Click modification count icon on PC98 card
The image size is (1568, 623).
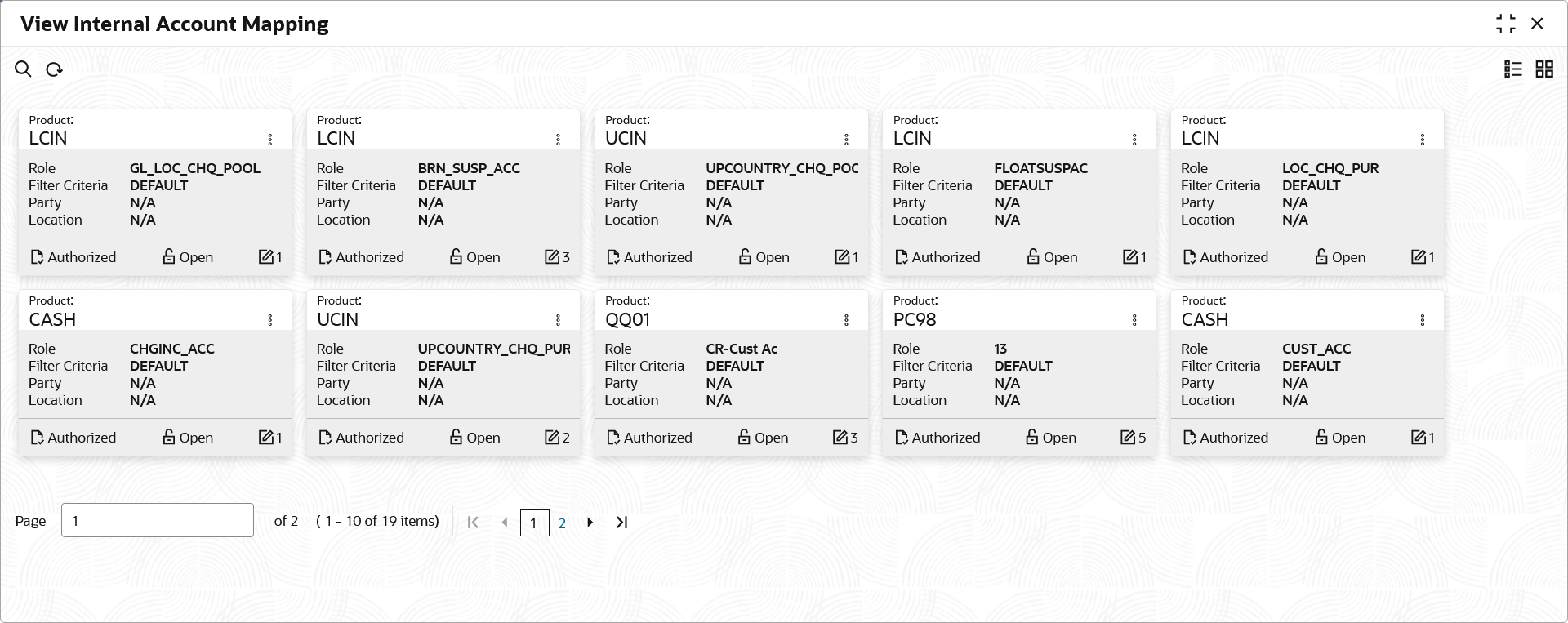click(1128, 438)
